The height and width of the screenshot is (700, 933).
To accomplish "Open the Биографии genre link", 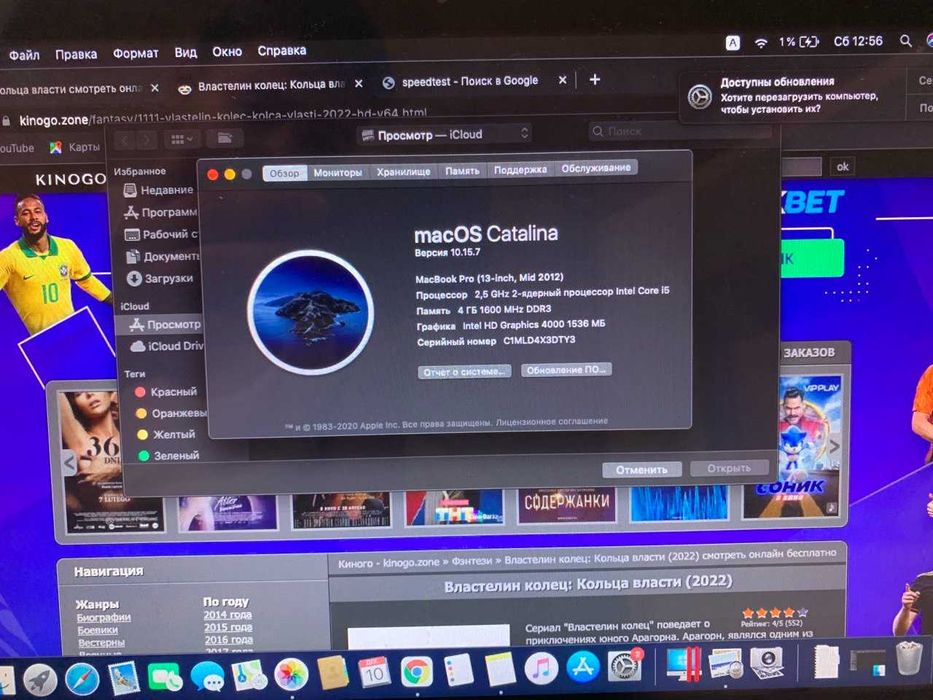I will click(104, 617).
